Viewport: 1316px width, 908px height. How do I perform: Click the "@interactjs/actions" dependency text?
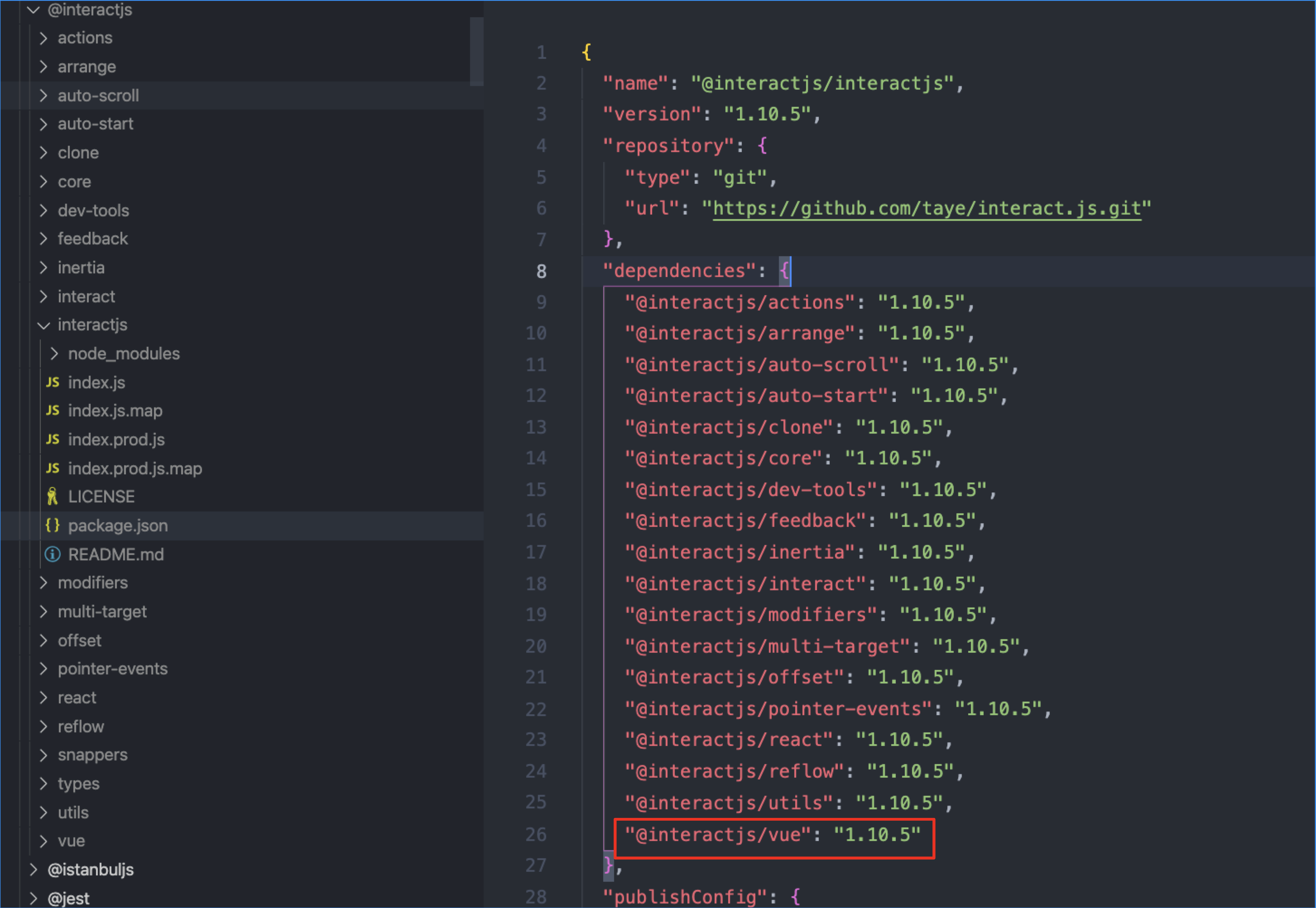[740, 303]
